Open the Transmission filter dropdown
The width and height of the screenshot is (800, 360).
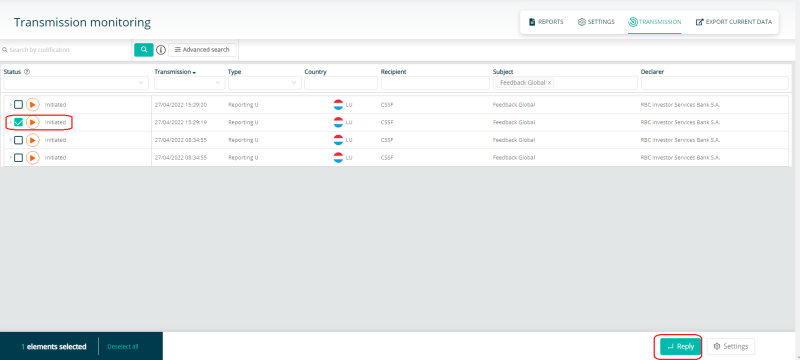(190, 83)
